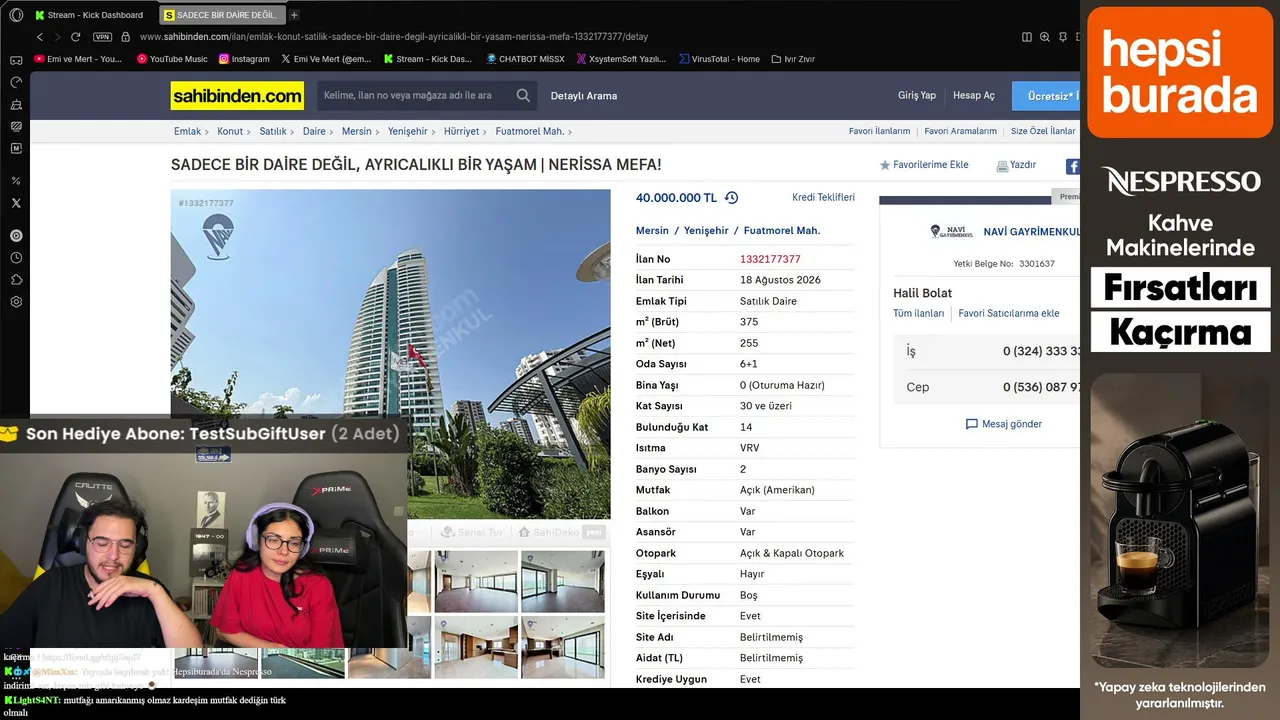
Task: Select Daire in the breadcrumb
Action: click(x=314, y=131)
